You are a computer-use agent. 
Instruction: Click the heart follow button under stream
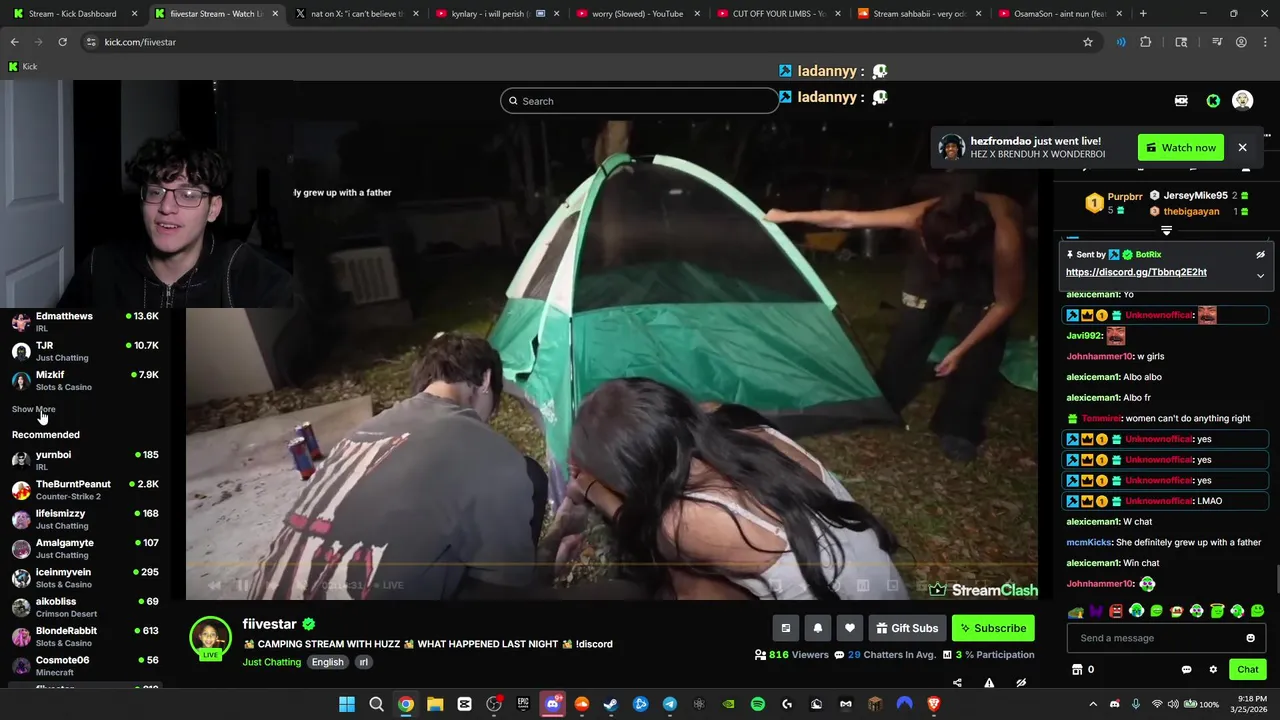(x=849, y=628)
